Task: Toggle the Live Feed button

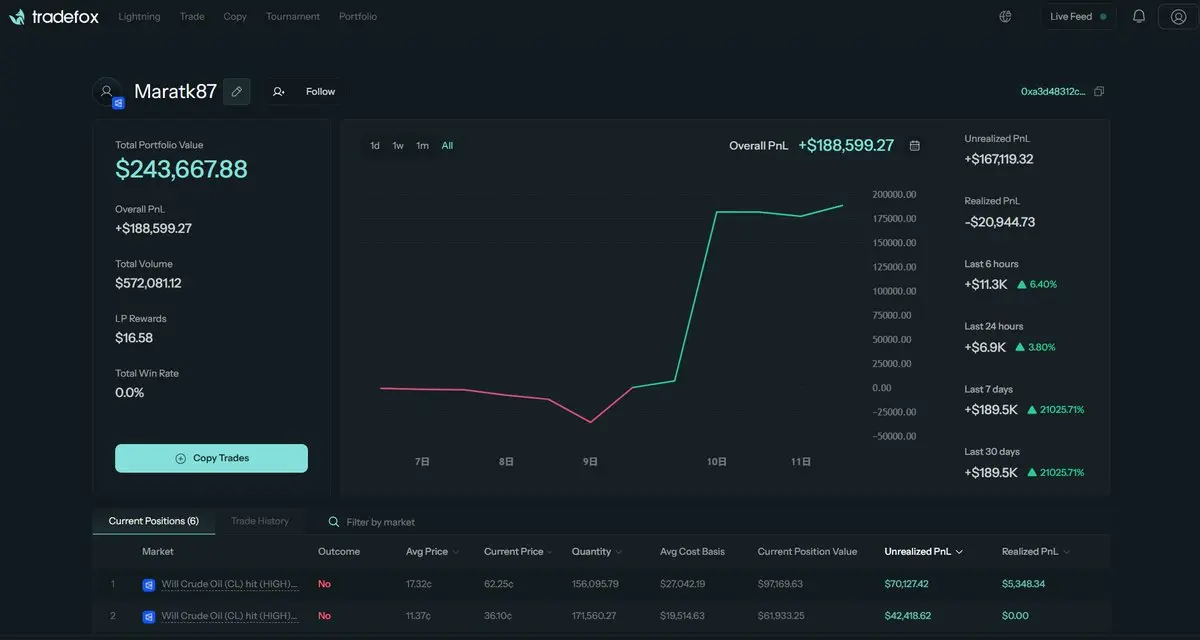Action: coord(1078,17)
